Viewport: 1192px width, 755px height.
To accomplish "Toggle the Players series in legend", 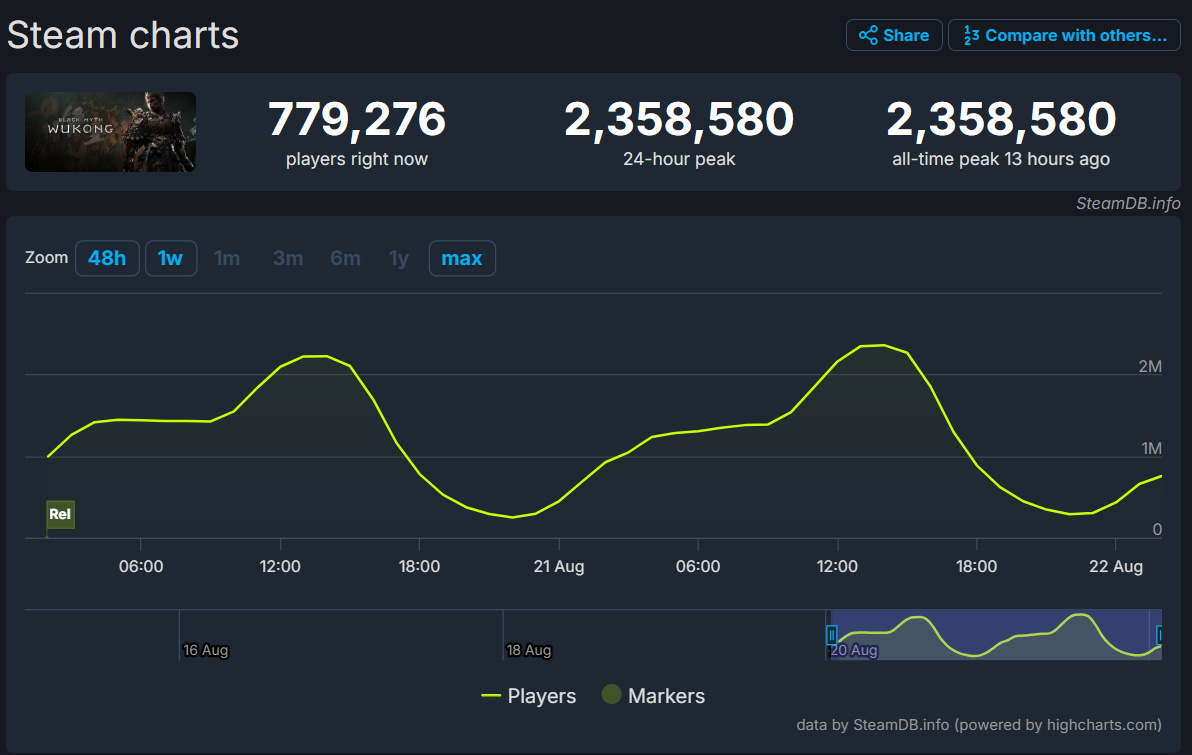I will pos(528,696).
